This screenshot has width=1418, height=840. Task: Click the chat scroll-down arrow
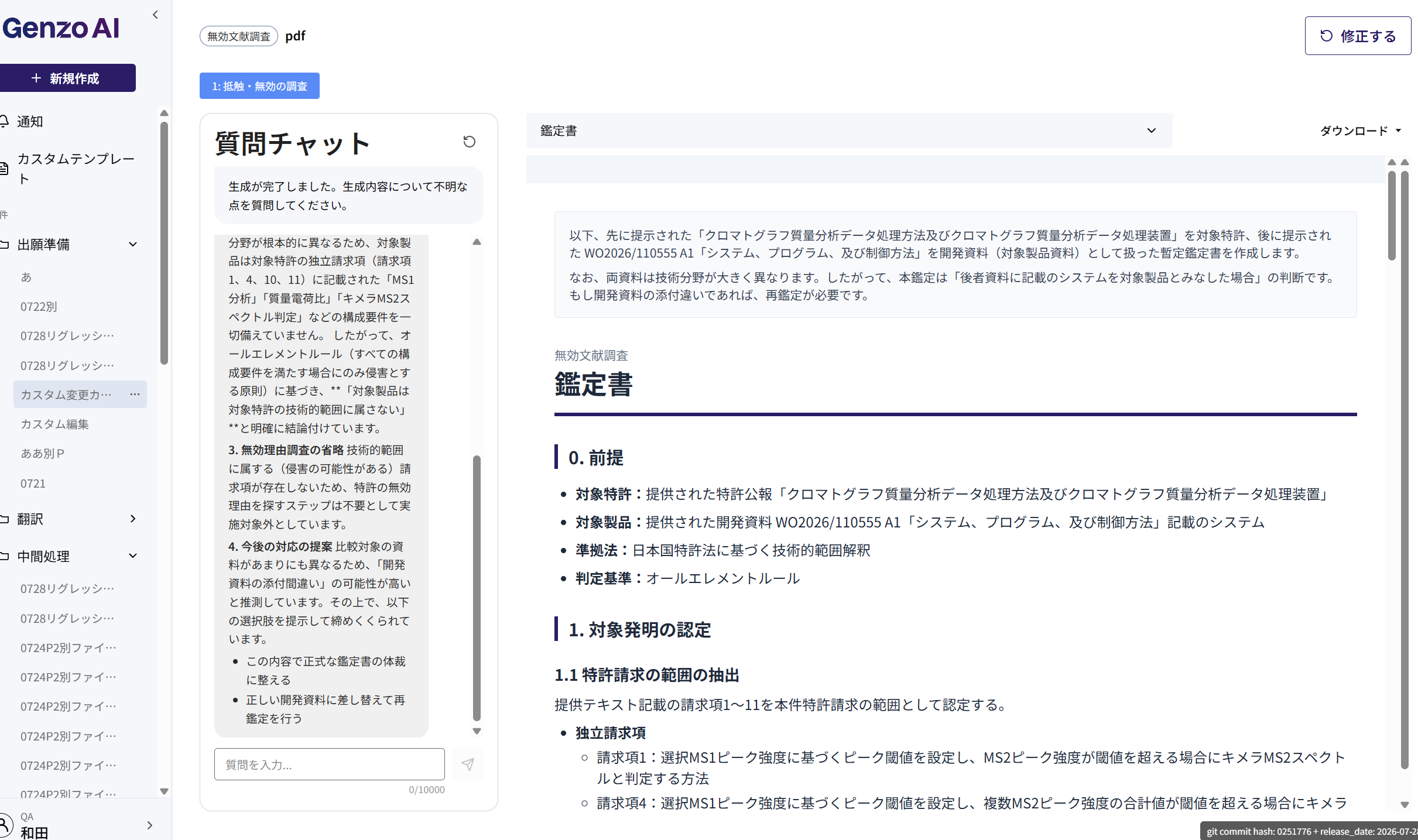pyautogui.click(x=477, y=731)
